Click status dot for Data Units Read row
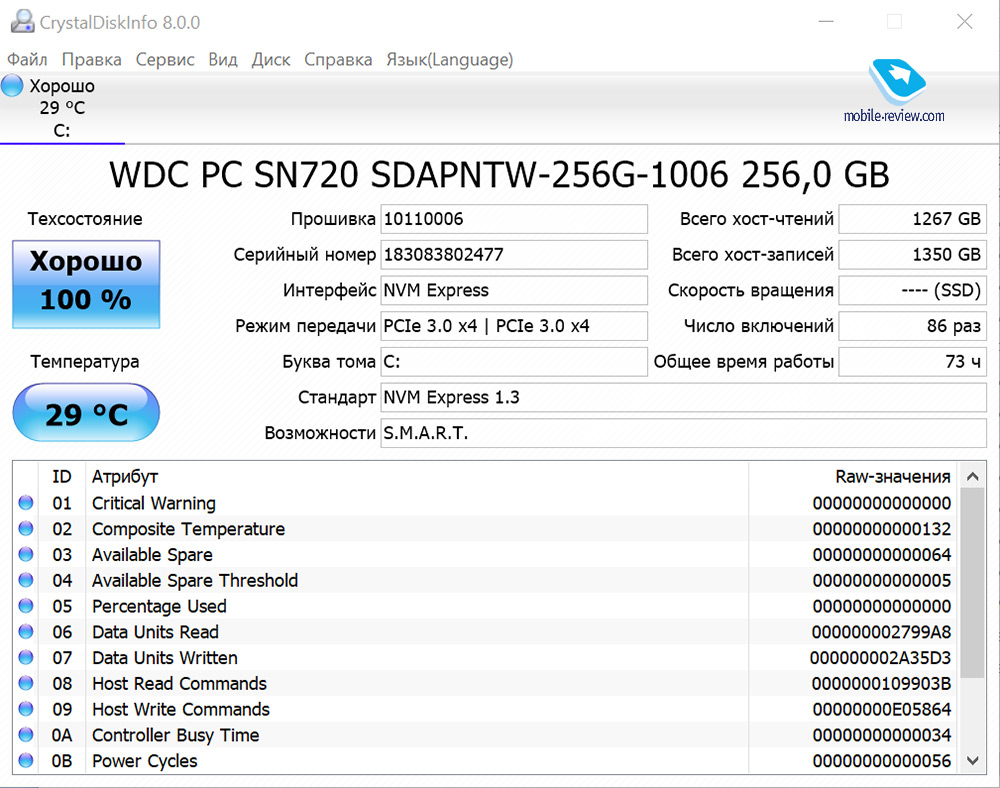This screenshot has height=788, width=1000. (26, 631)
